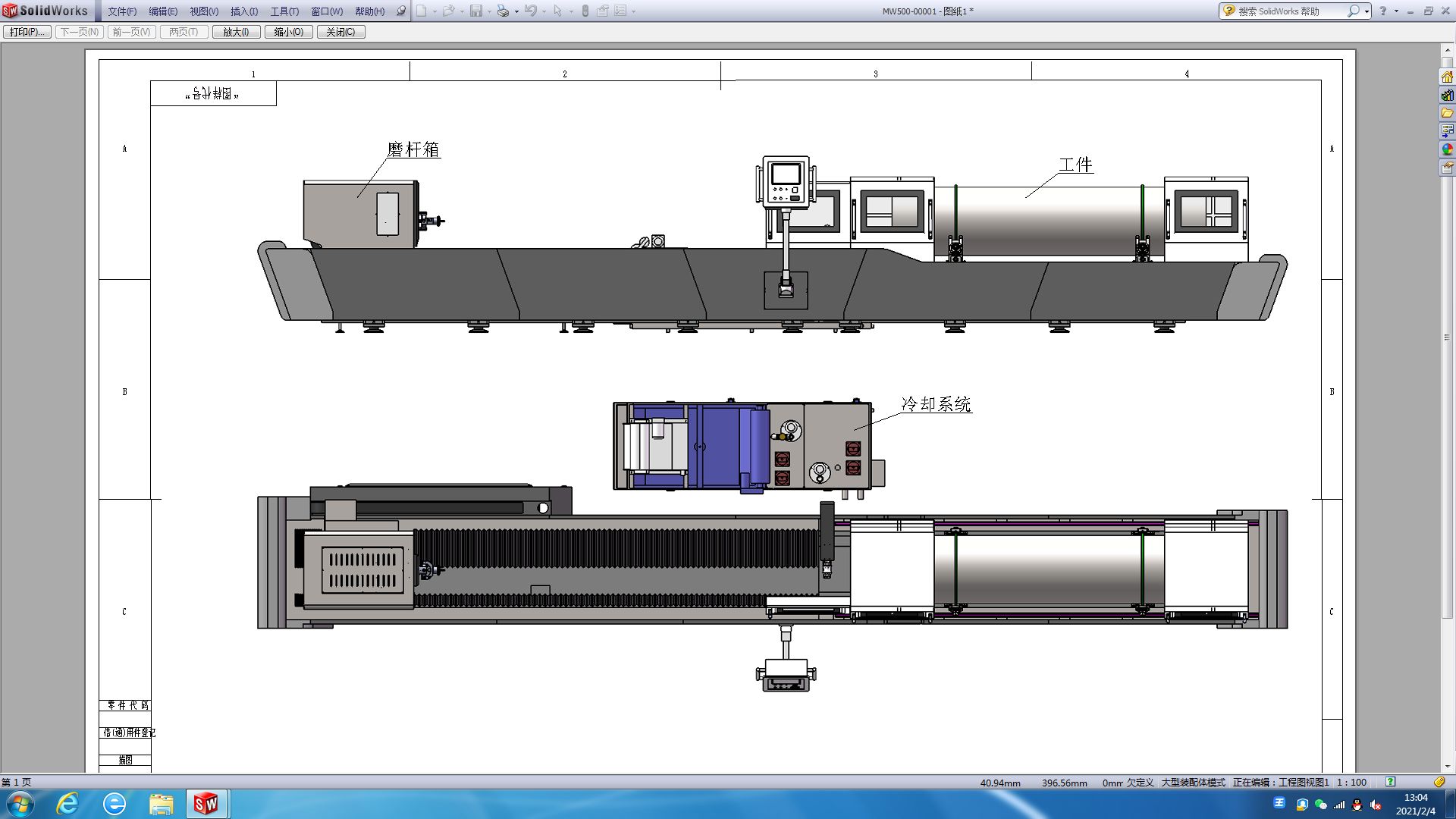The width and height of the screenshot is (1456, 819).
Task: Expand the help menu dropdown arrow
Action: pos(1396,11)
